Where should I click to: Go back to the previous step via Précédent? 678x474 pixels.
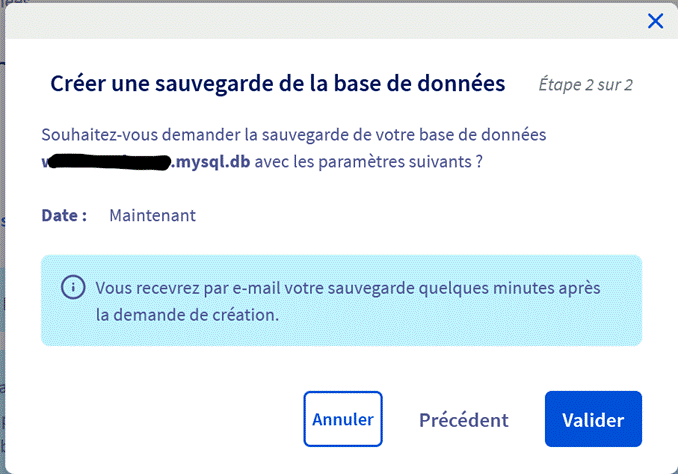(464, 420)
